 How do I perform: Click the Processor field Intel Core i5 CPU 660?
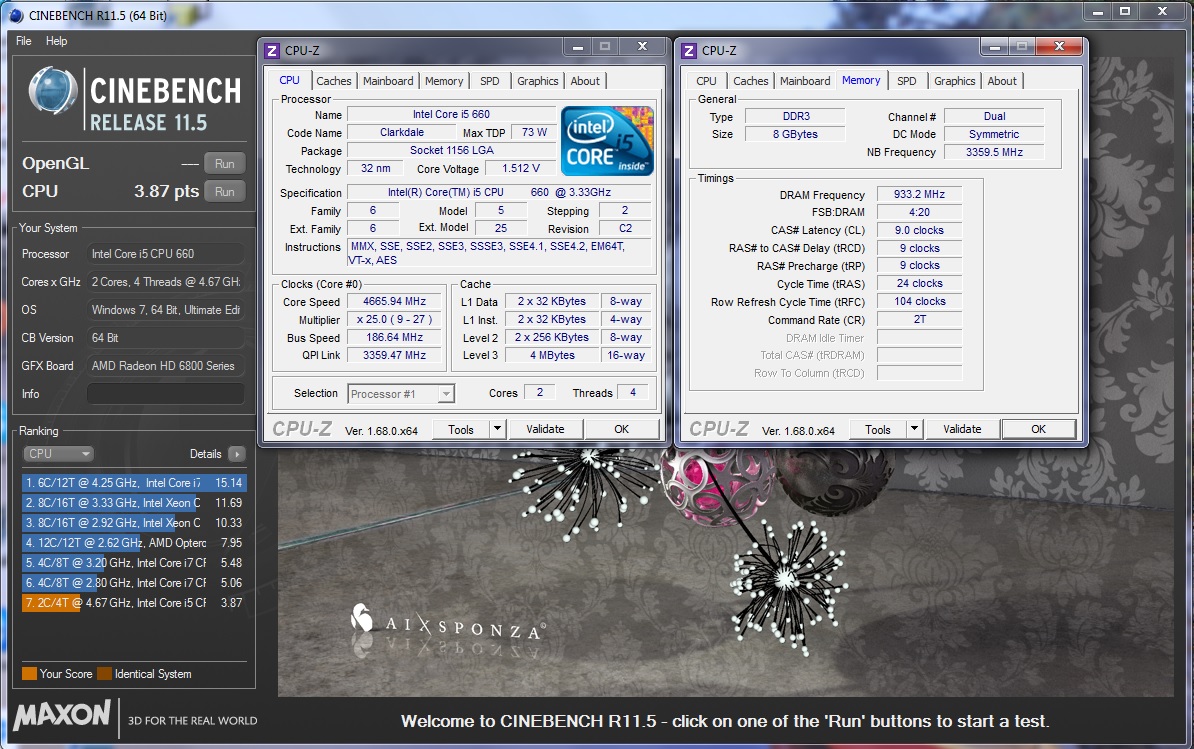165,253
